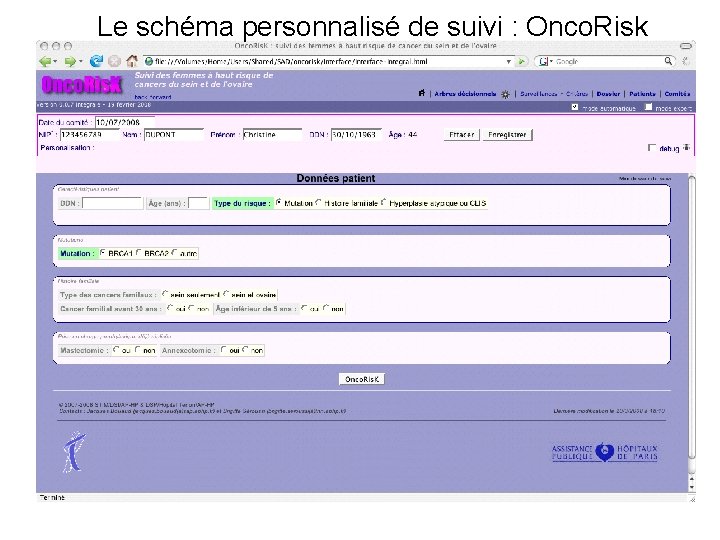Open the Surveillance menu item
Viewport: 720px width, 540px height.
pyautogui.click(x=538, y=94)
